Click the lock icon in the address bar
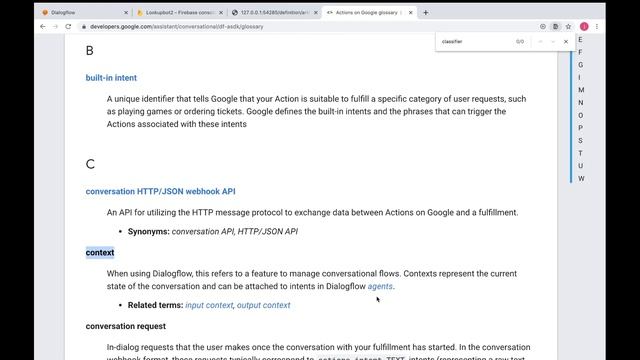The width and height of the screenshot is (640, 360). pos(84,27)
